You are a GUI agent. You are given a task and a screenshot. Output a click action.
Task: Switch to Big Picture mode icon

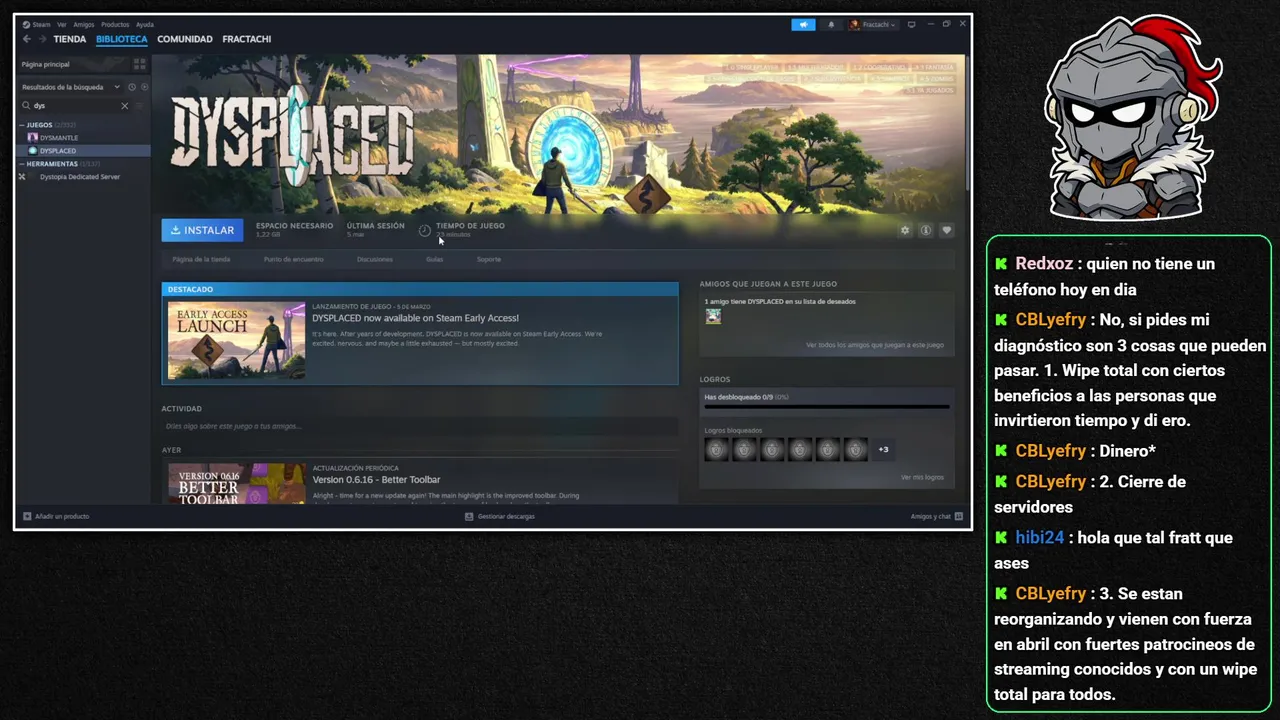pyautogui.click(x=911, y=24)
